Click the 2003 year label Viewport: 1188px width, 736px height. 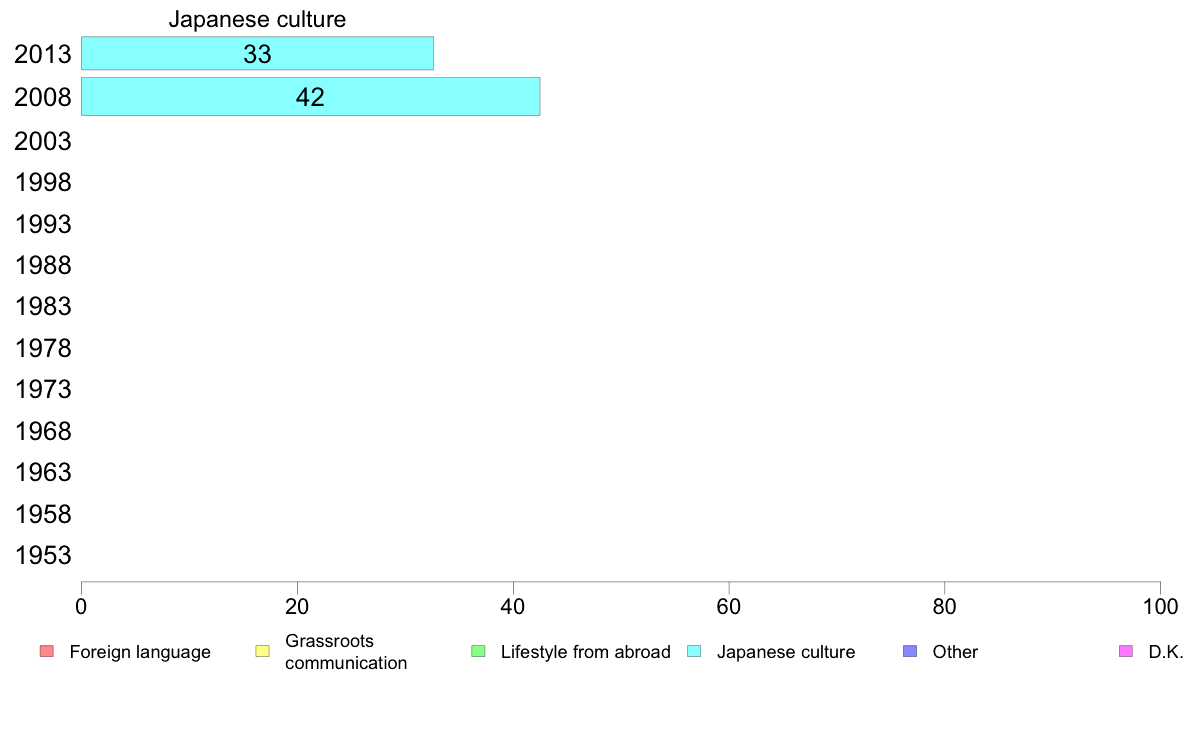tap(42, 141)
